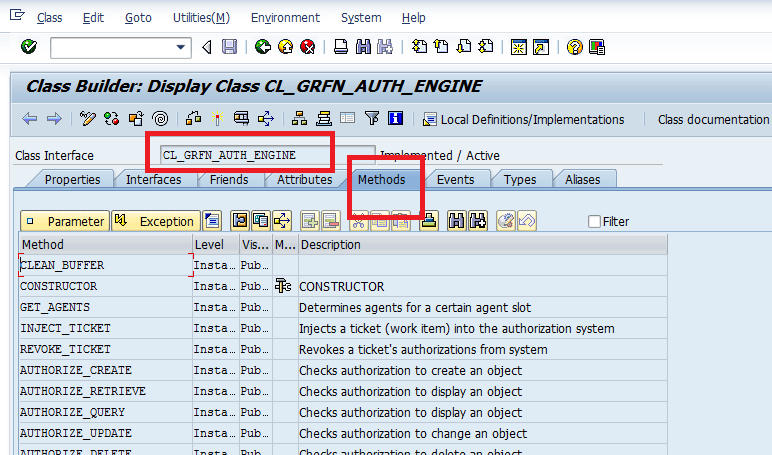Switch to the Interfaces tab

point(154,179)
